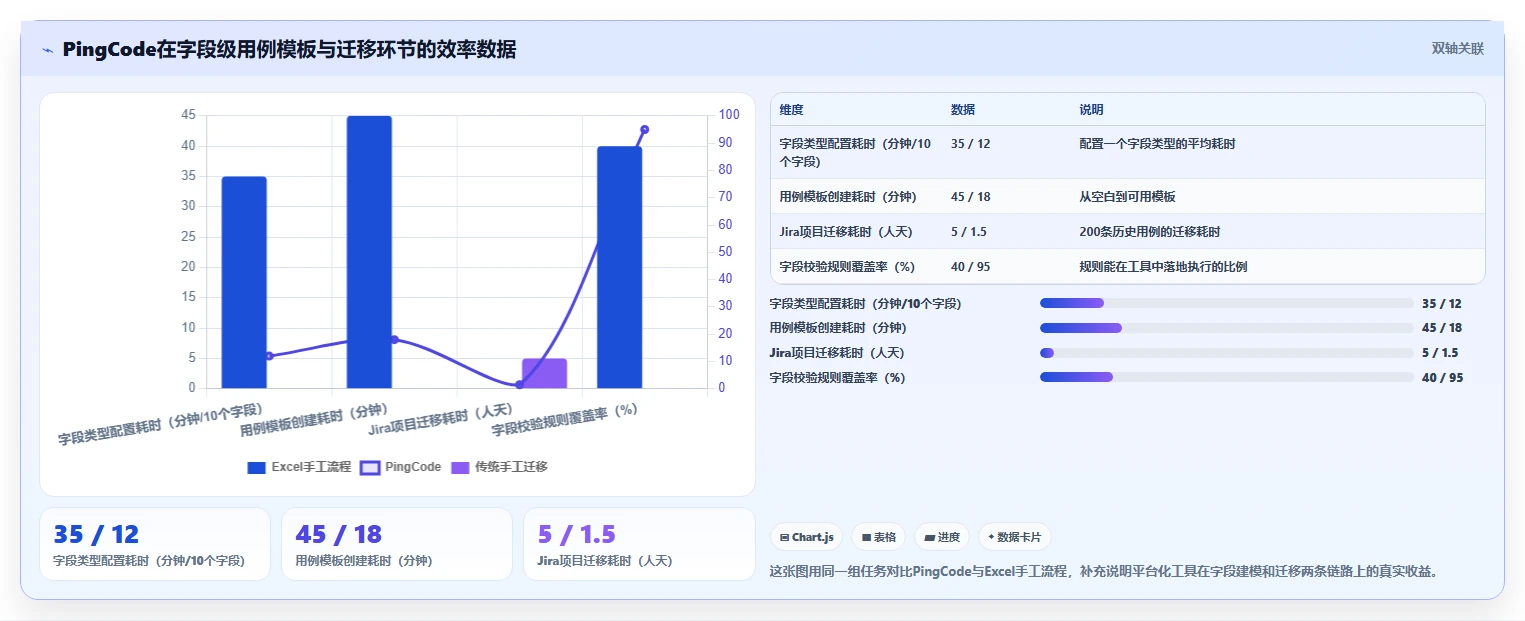Click the 数据卡片 tag chip
The height and width of the screenshot is (621, 1525).
coord(1014,537)
